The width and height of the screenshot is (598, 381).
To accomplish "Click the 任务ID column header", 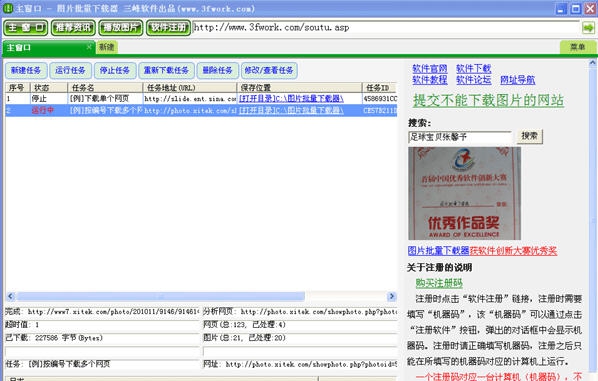I will click(x=379, y=88).
